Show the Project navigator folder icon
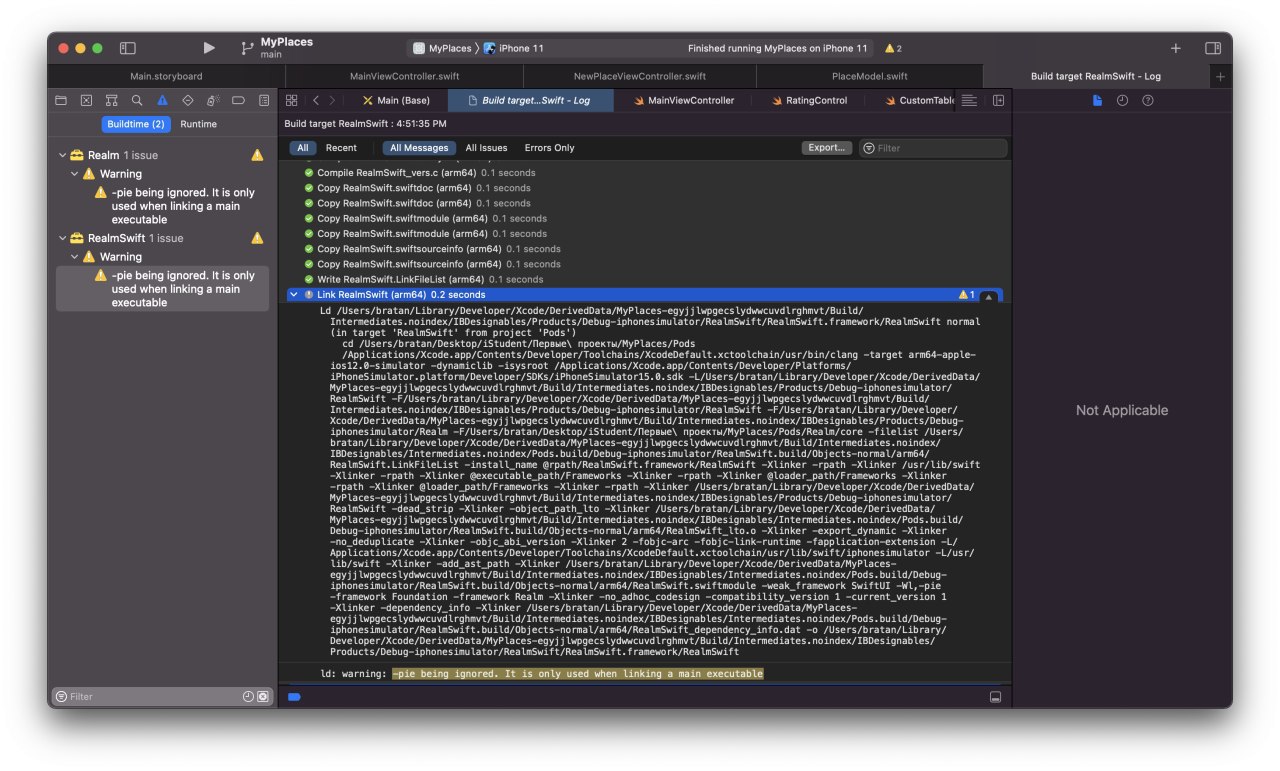Viewport: 1280px width, 771px height. [x=61, y=100]
